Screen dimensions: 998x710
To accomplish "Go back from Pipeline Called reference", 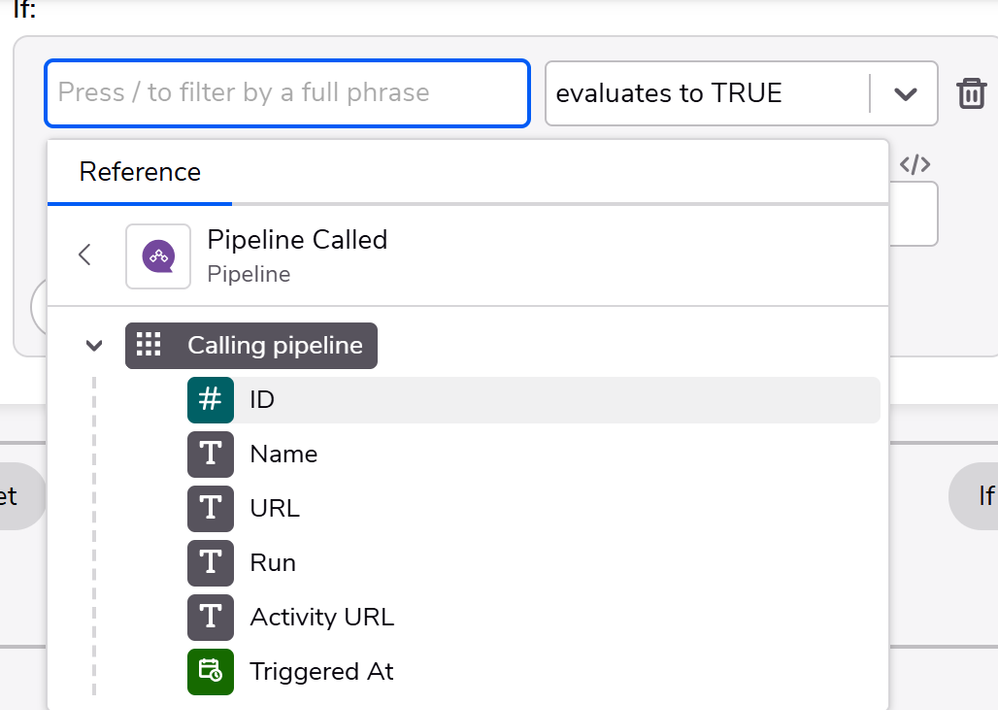I will click(85, 255).
